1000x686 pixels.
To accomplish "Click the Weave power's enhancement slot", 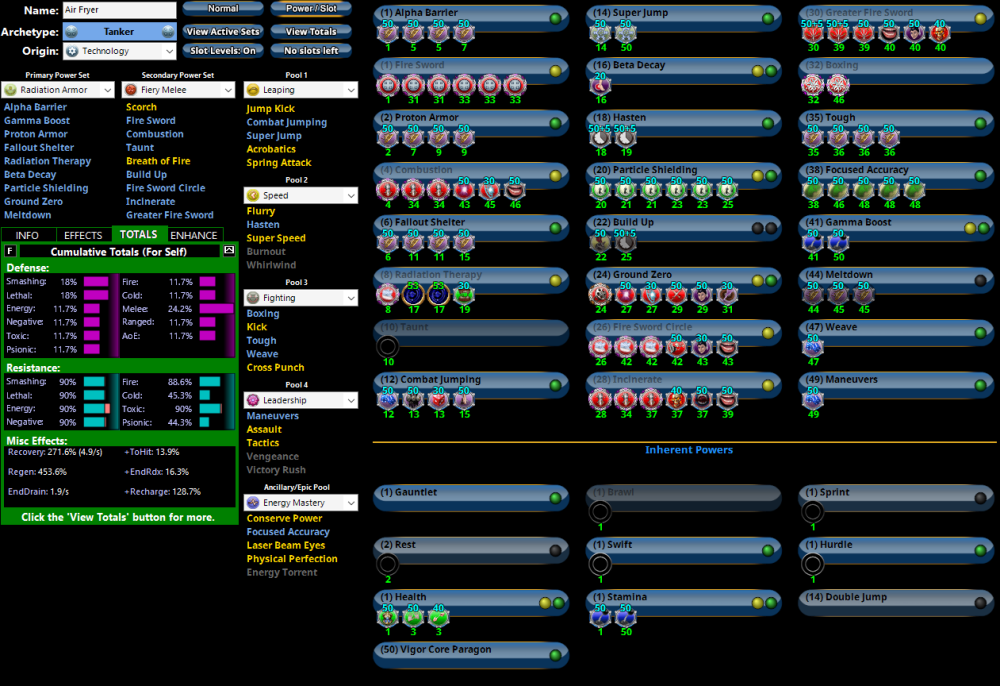I will pyautogui.click(x=812, y=347).
